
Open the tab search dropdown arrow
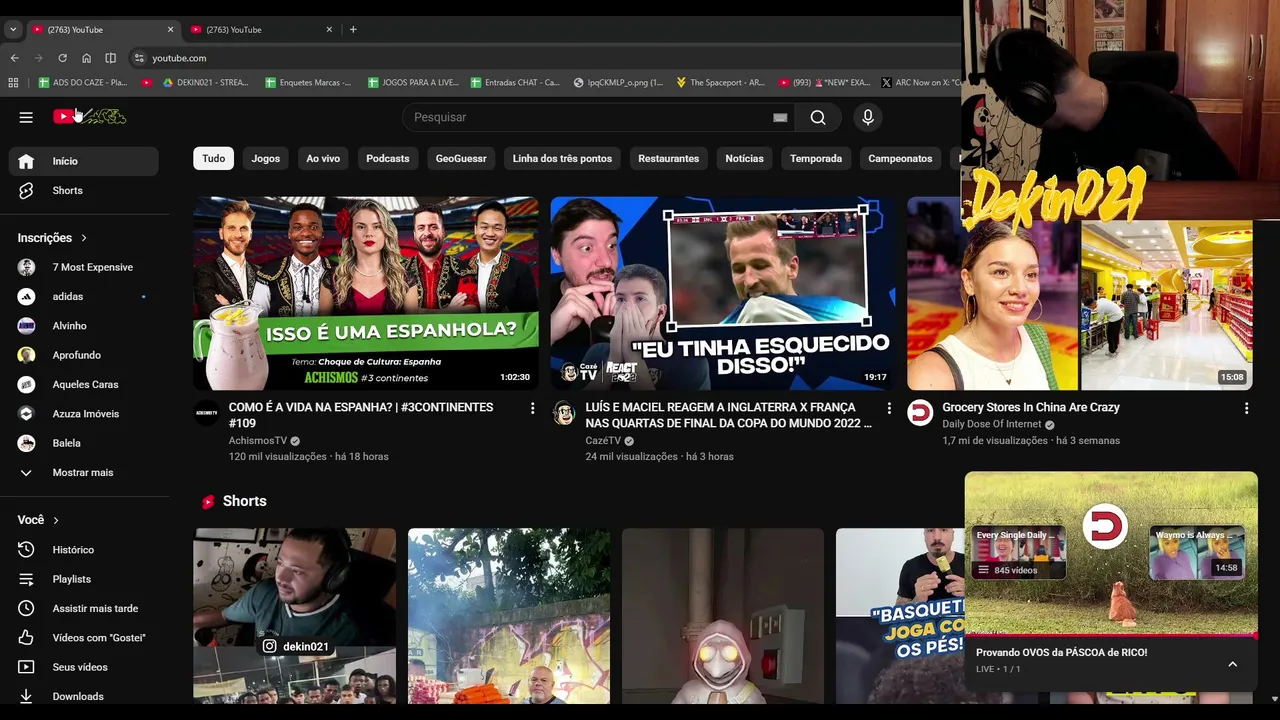pos(13,29)
